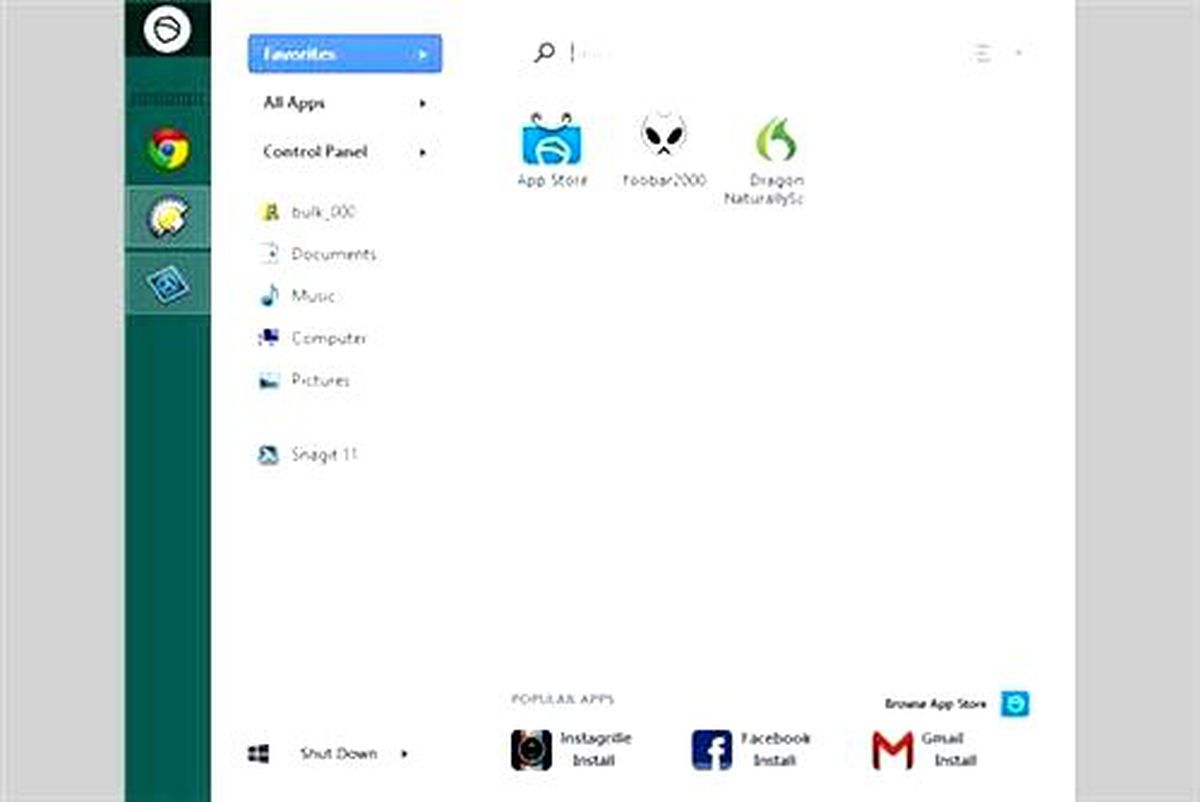
Task: Open Shut Down options arrow
Action: pos(405,753)
